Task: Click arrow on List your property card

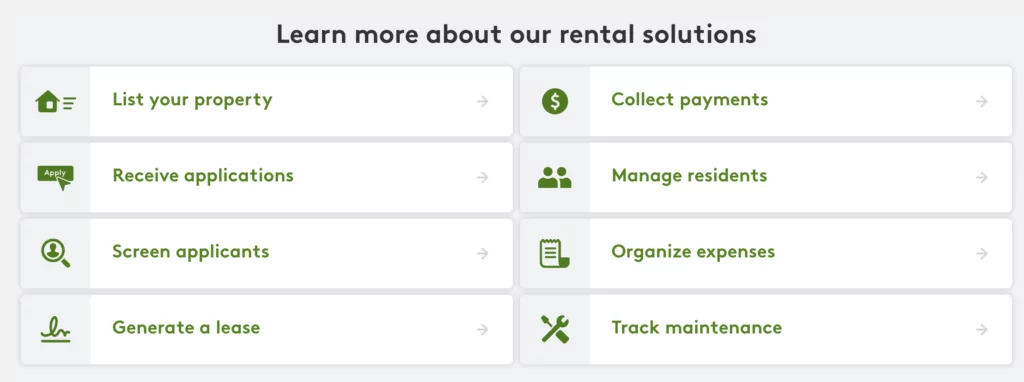Action: pyautogui.click(x=483, y=101)
